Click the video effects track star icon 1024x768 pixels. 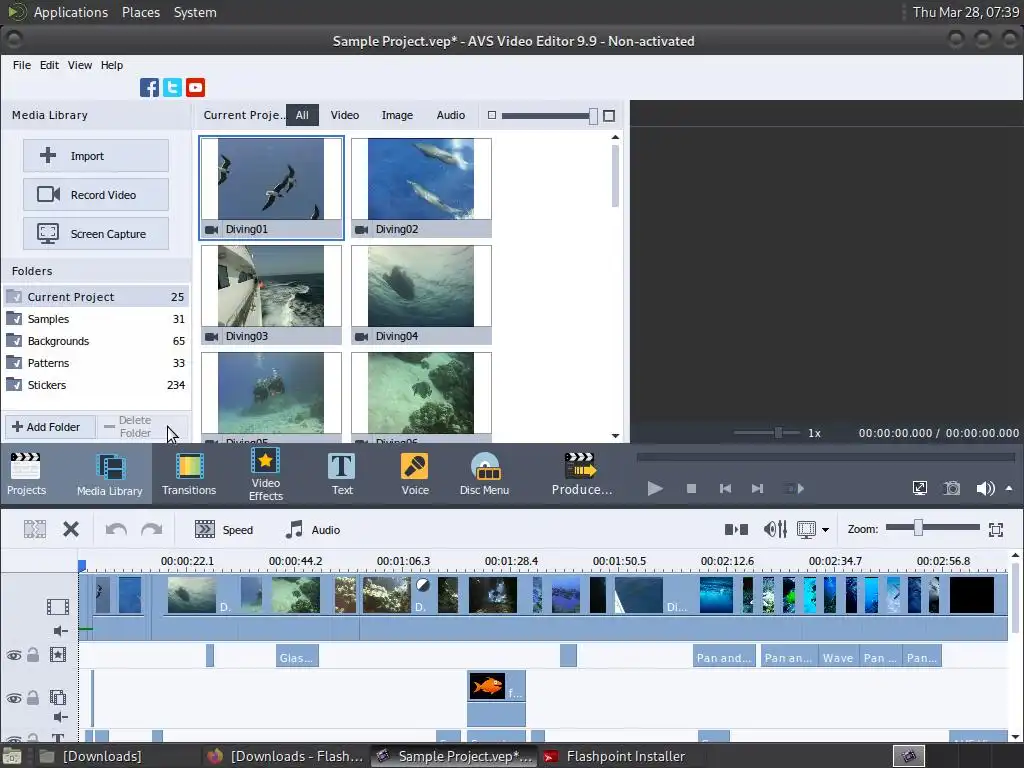point(57,654)
